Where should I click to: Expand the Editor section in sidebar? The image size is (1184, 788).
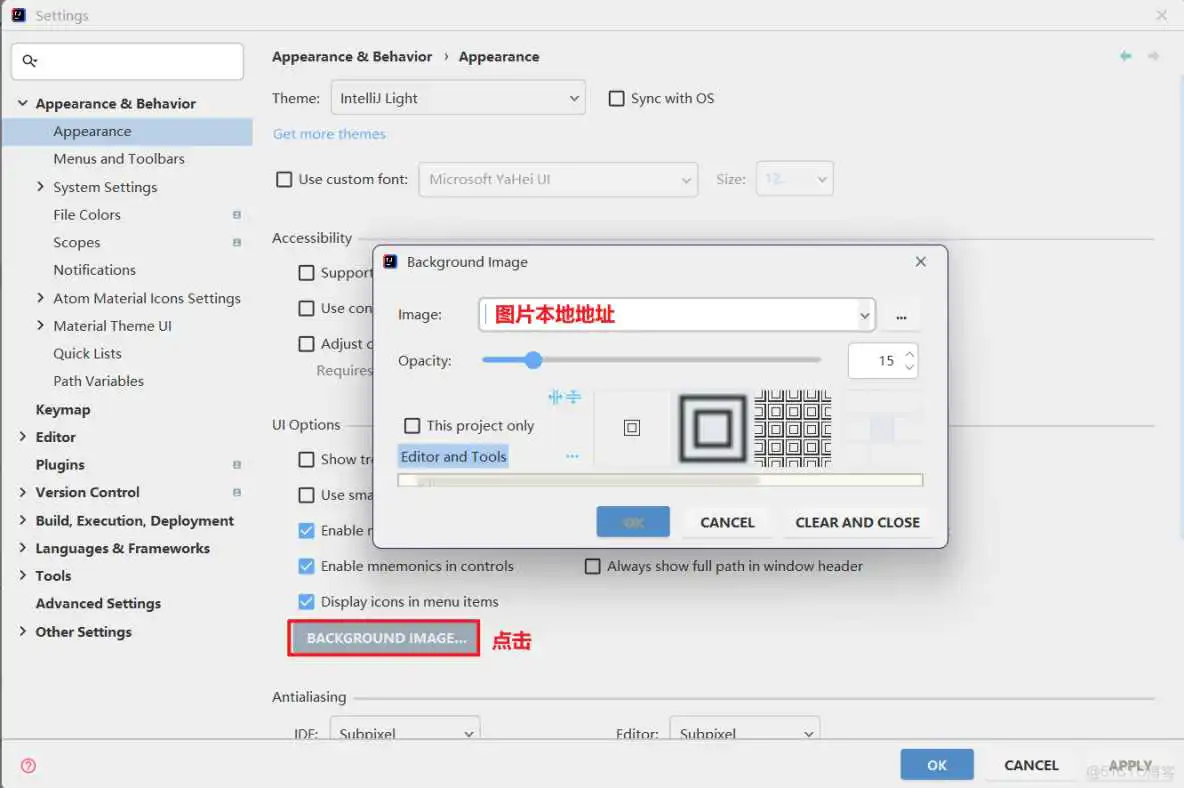[23, 437]
